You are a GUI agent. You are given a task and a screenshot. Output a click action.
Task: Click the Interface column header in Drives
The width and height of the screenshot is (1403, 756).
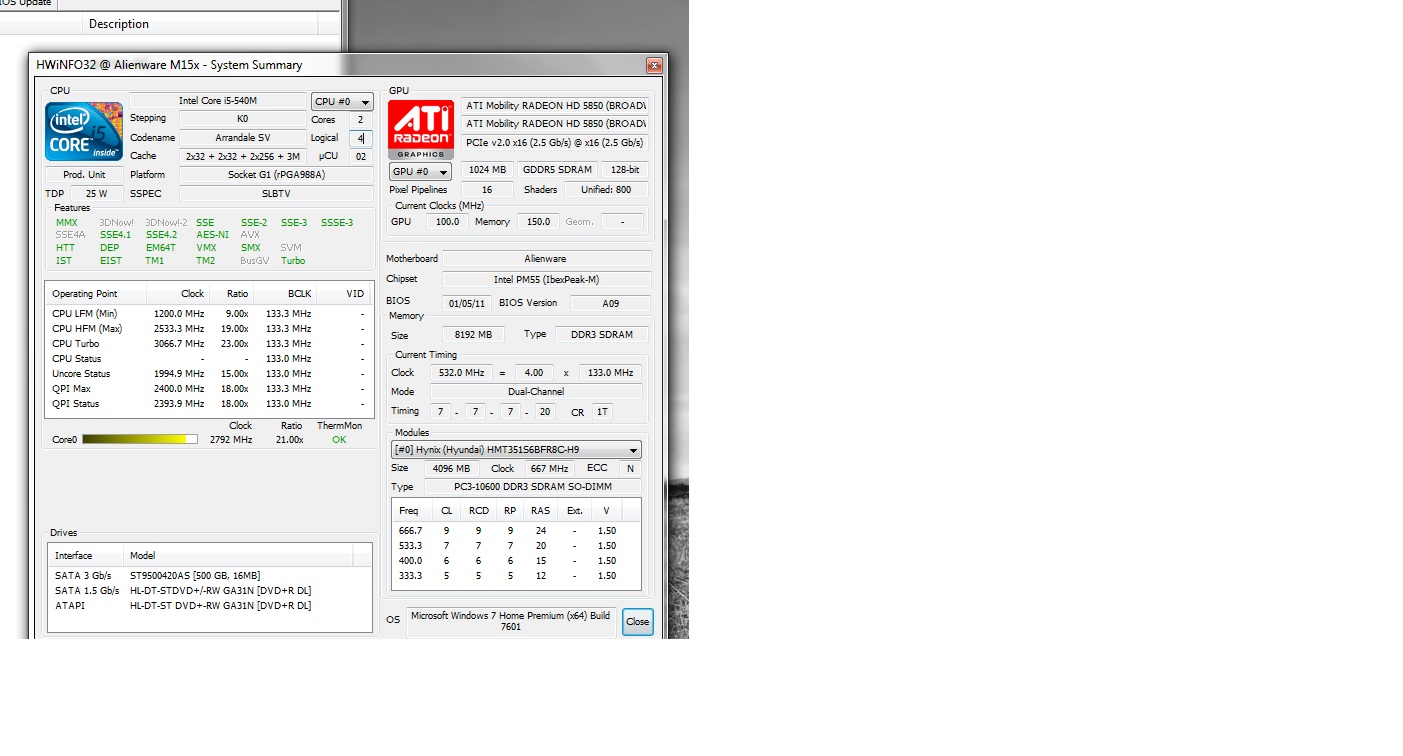click(x=86, y=556)
